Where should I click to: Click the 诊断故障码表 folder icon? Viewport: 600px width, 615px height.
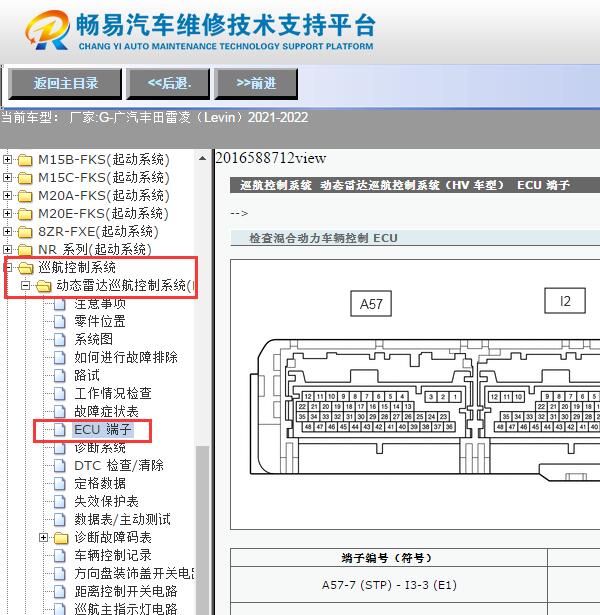pos(61,538)
